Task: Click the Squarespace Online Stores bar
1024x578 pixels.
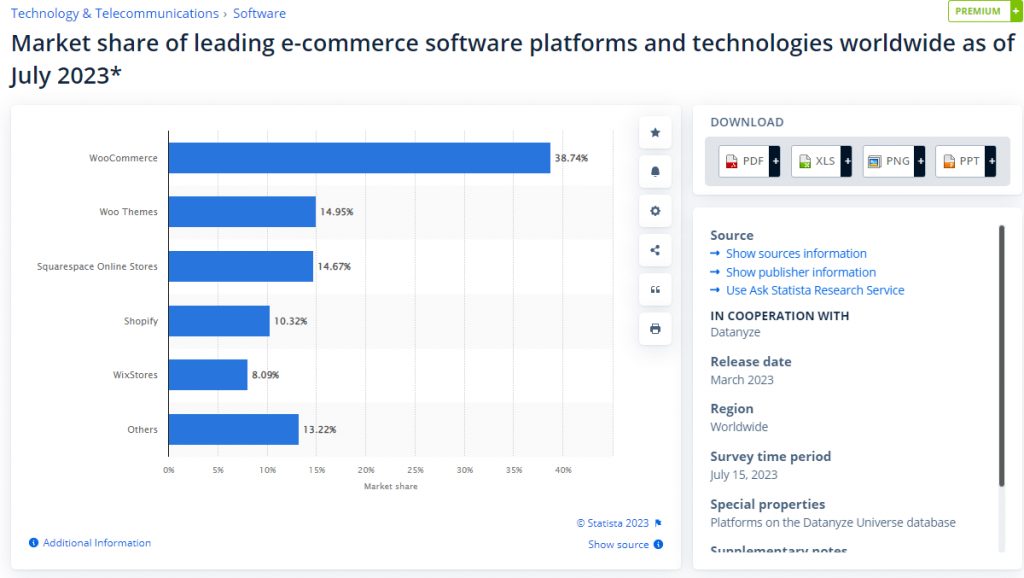Action: tap(241, 266)
